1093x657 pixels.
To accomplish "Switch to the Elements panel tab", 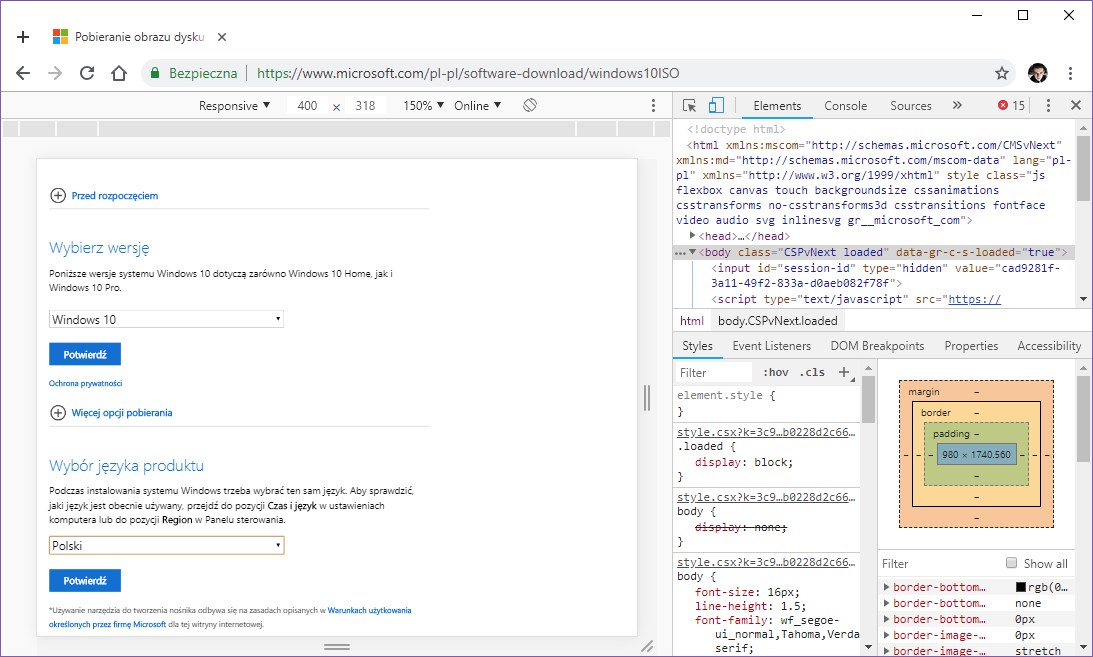I will pyautogui.click(x=777, y=106).
